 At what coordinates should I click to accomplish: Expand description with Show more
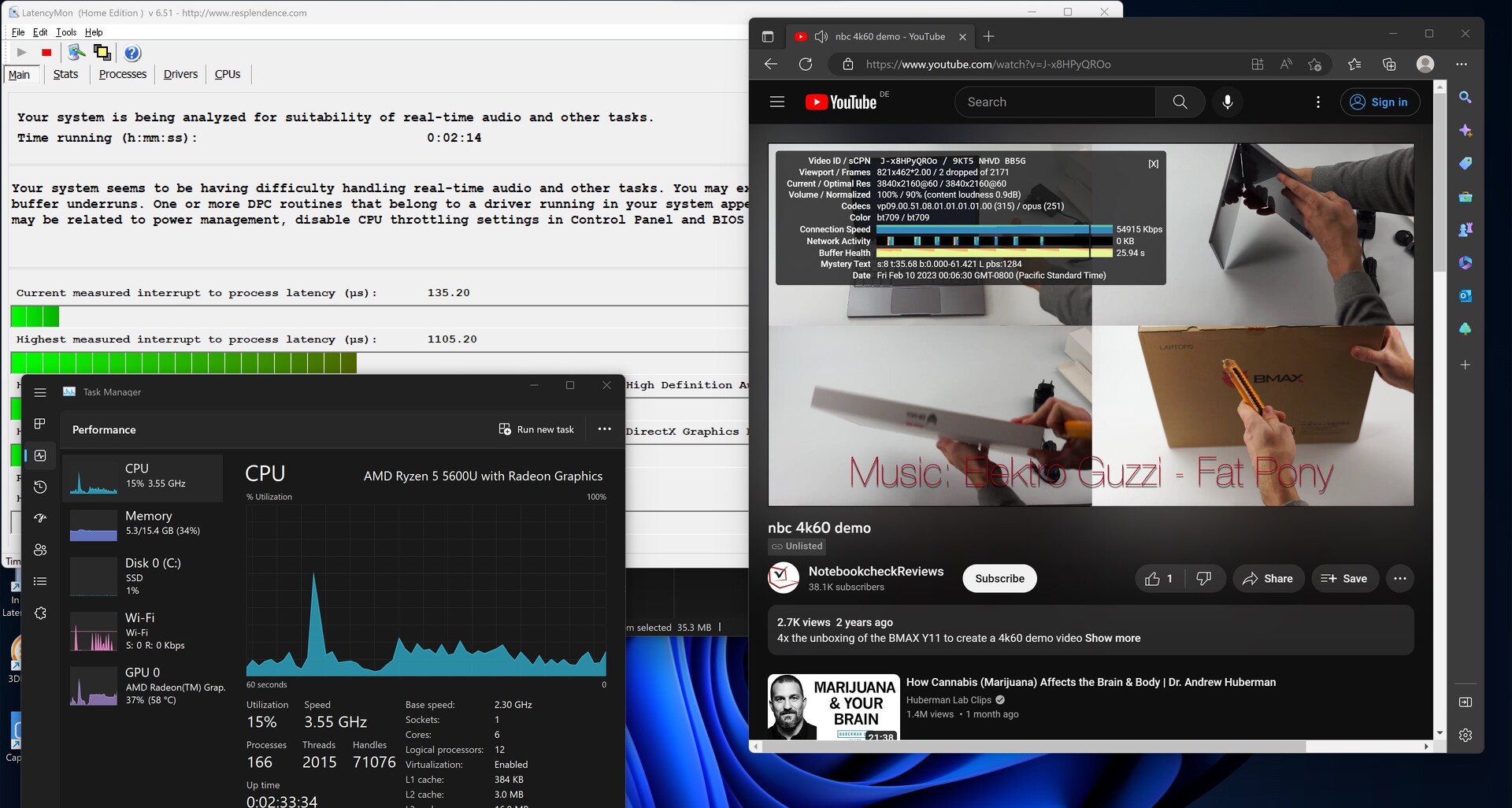coord(1113,638)
